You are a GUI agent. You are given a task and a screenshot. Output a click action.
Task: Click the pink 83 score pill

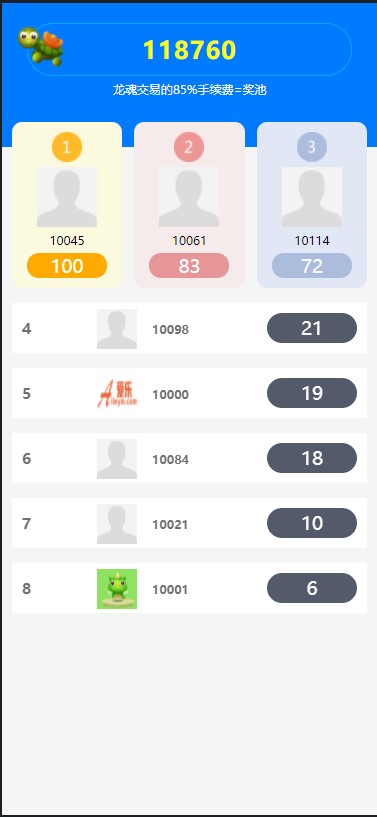tap(189, 266)
